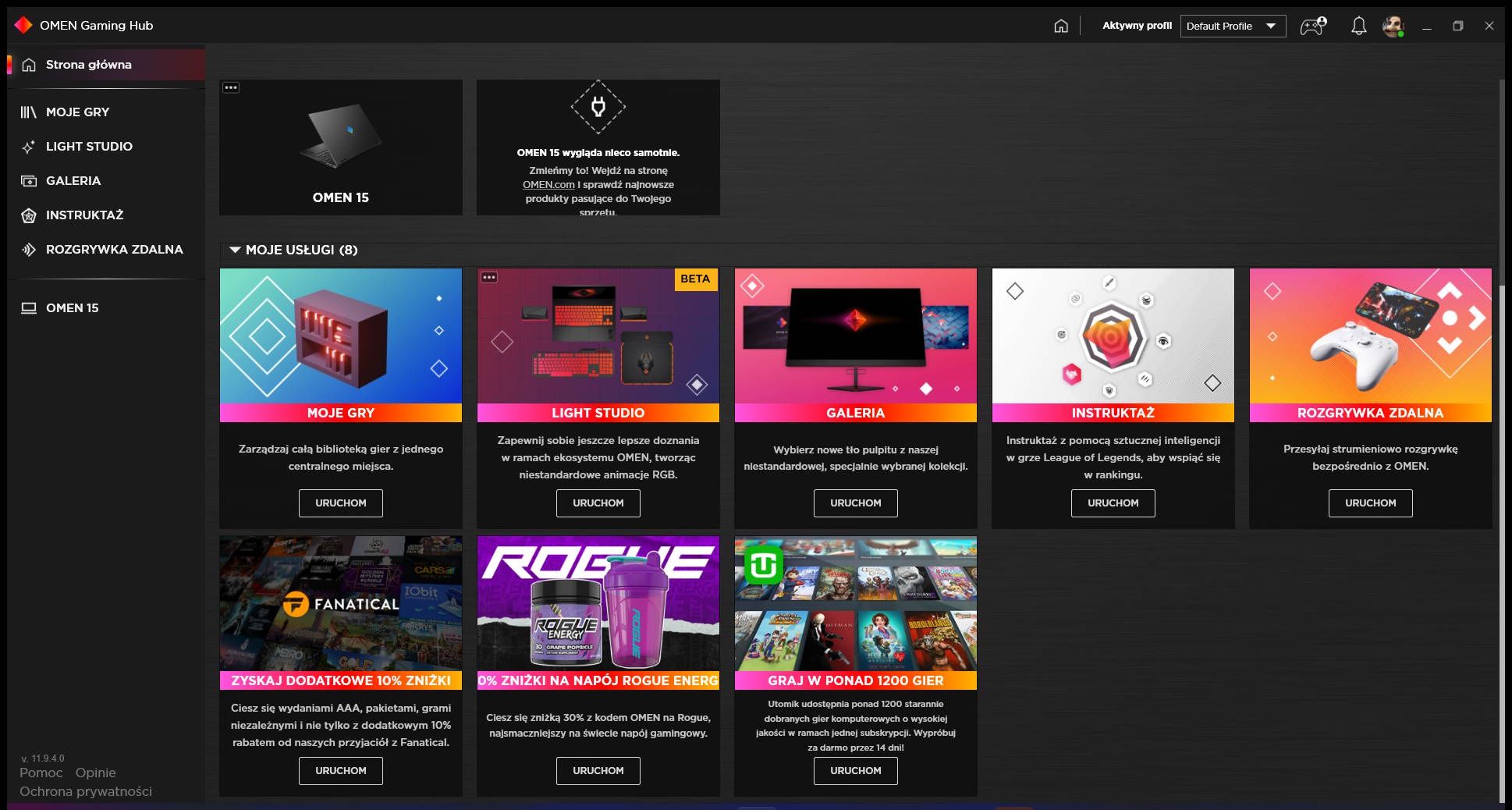The image size is (1512, 810).
Task: Click the Utomik games collage image
Action: click(x=856, y=603)
